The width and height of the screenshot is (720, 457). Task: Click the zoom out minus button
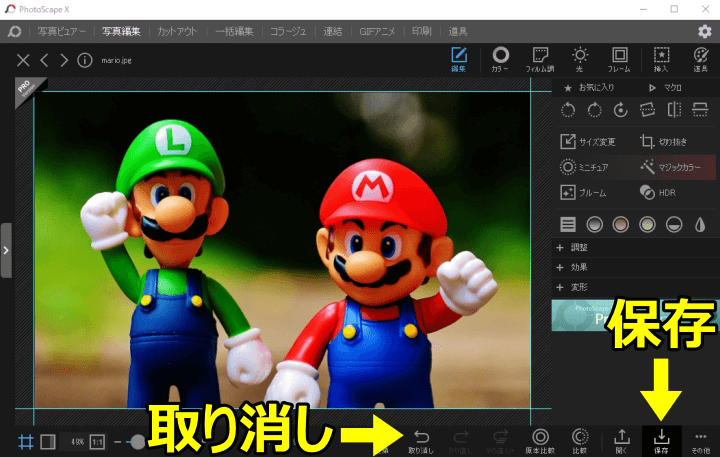tap(118, 442)
